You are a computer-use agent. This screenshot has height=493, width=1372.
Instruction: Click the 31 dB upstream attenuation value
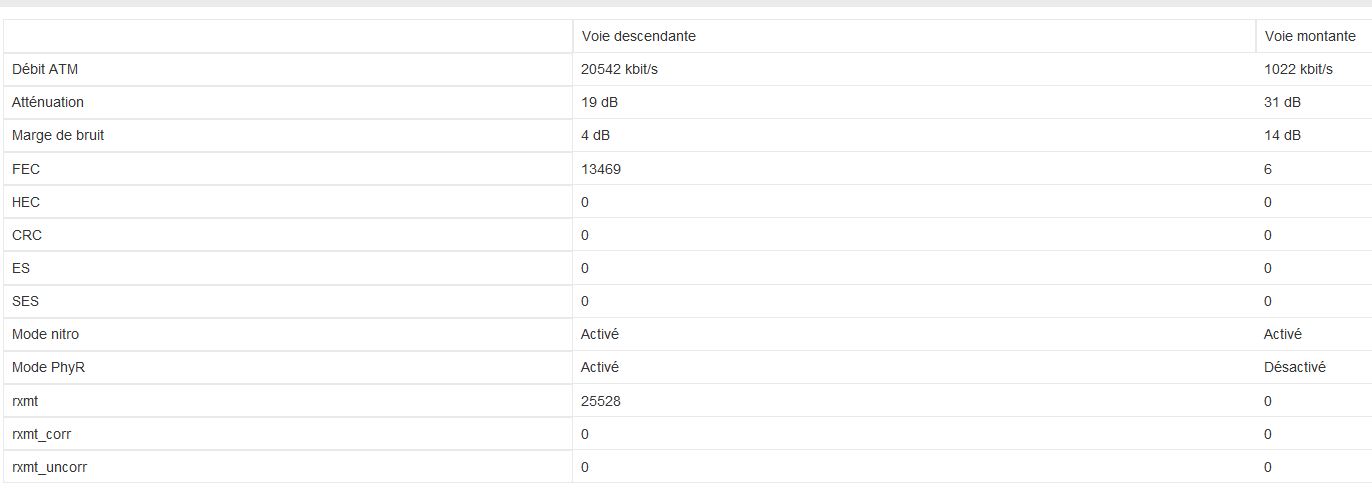click(1283, 102)
